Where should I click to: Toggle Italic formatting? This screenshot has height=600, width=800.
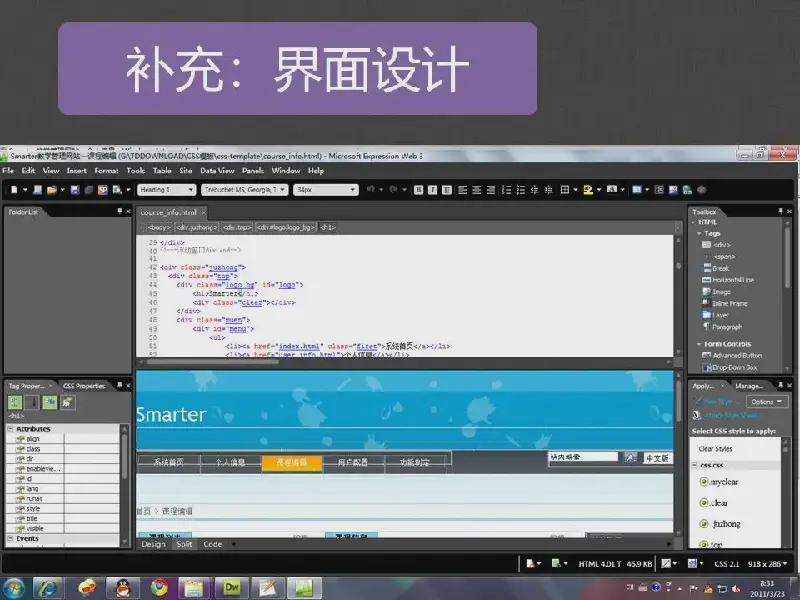[x=433, y=190]
